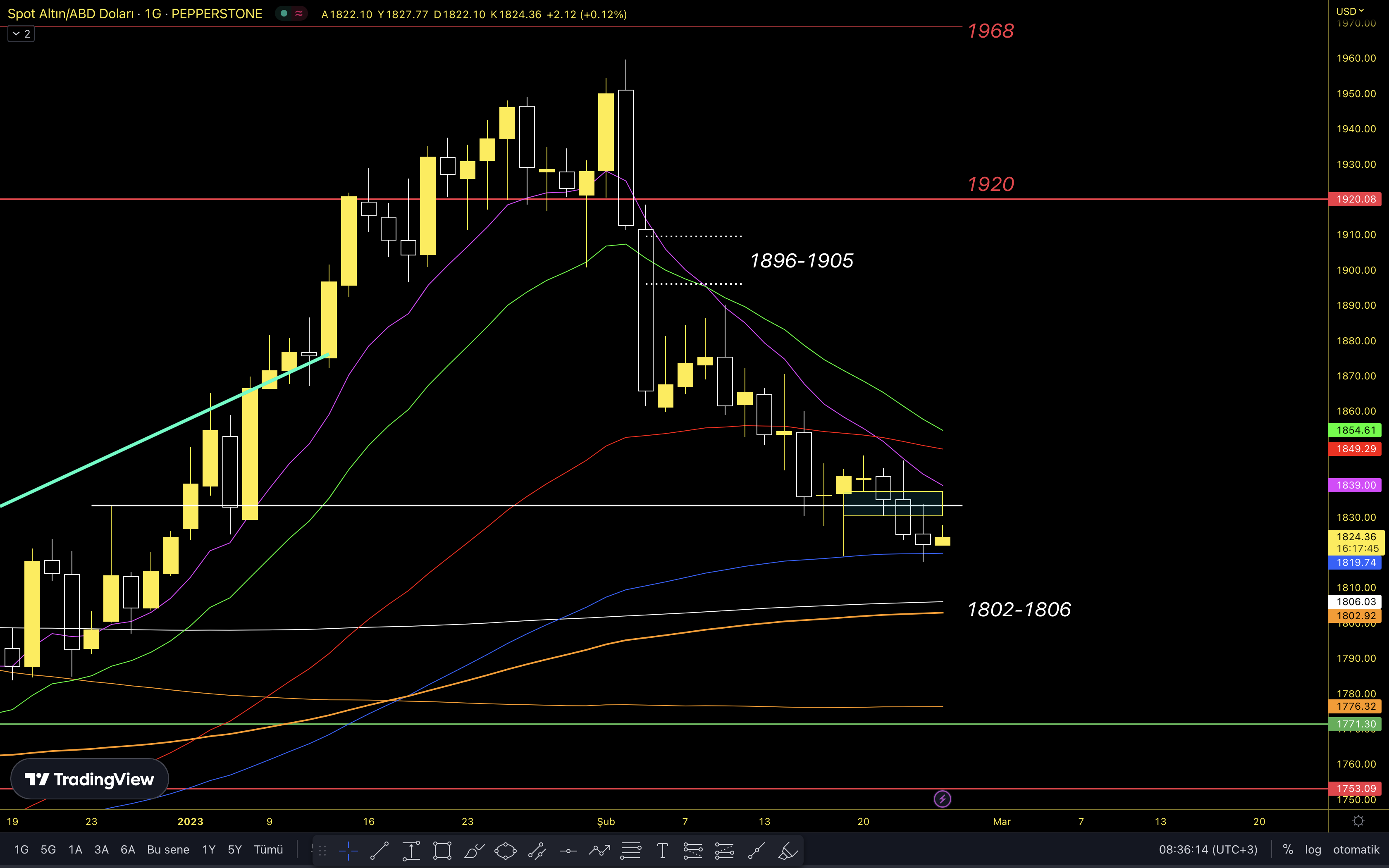
Task: Select the ascending dotted-line levels tool
Action: pos(724,850)
